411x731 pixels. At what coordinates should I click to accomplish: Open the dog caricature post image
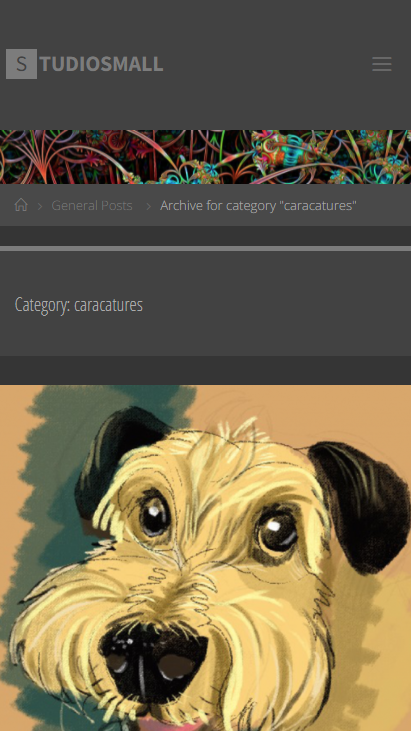[x=206, y=558]
